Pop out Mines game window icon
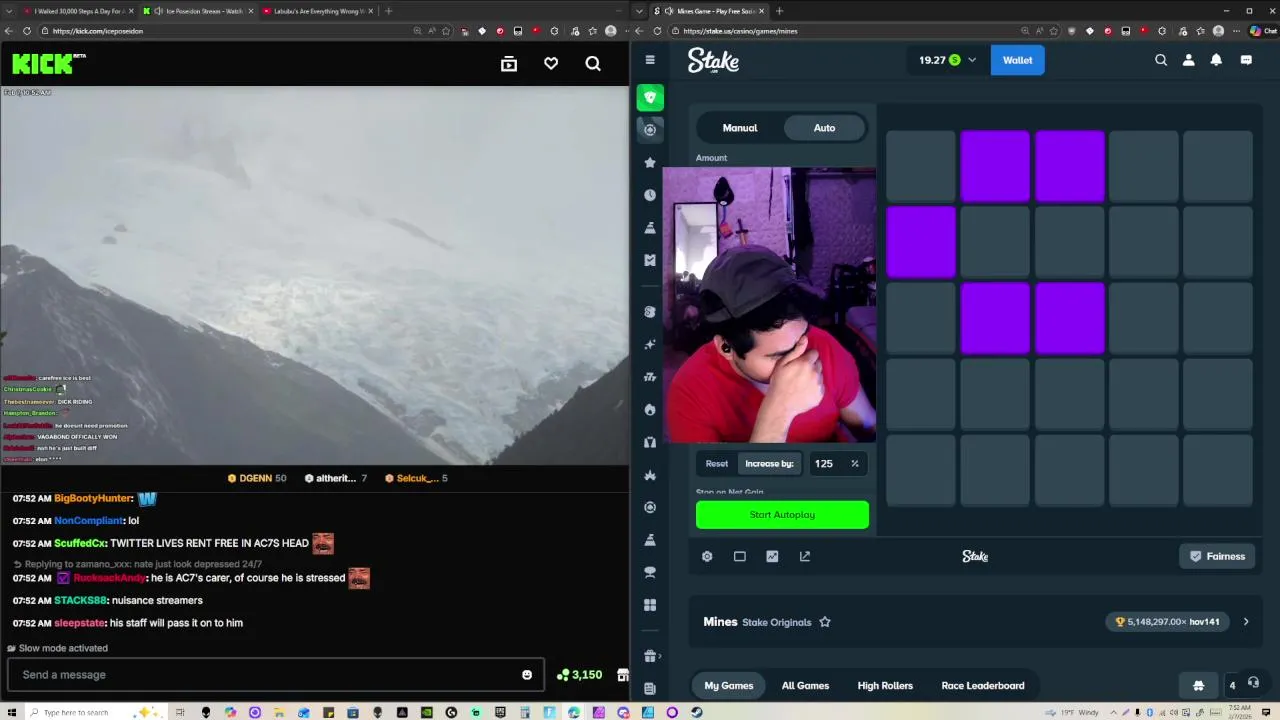1280x720 pixels. pos(805,556)
